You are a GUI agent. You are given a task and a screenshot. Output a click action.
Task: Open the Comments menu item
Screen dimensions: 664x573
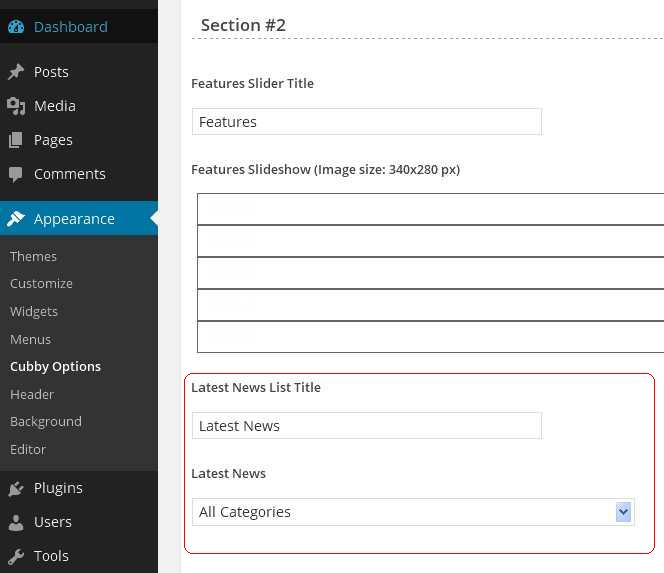click(x=70, y=174)
